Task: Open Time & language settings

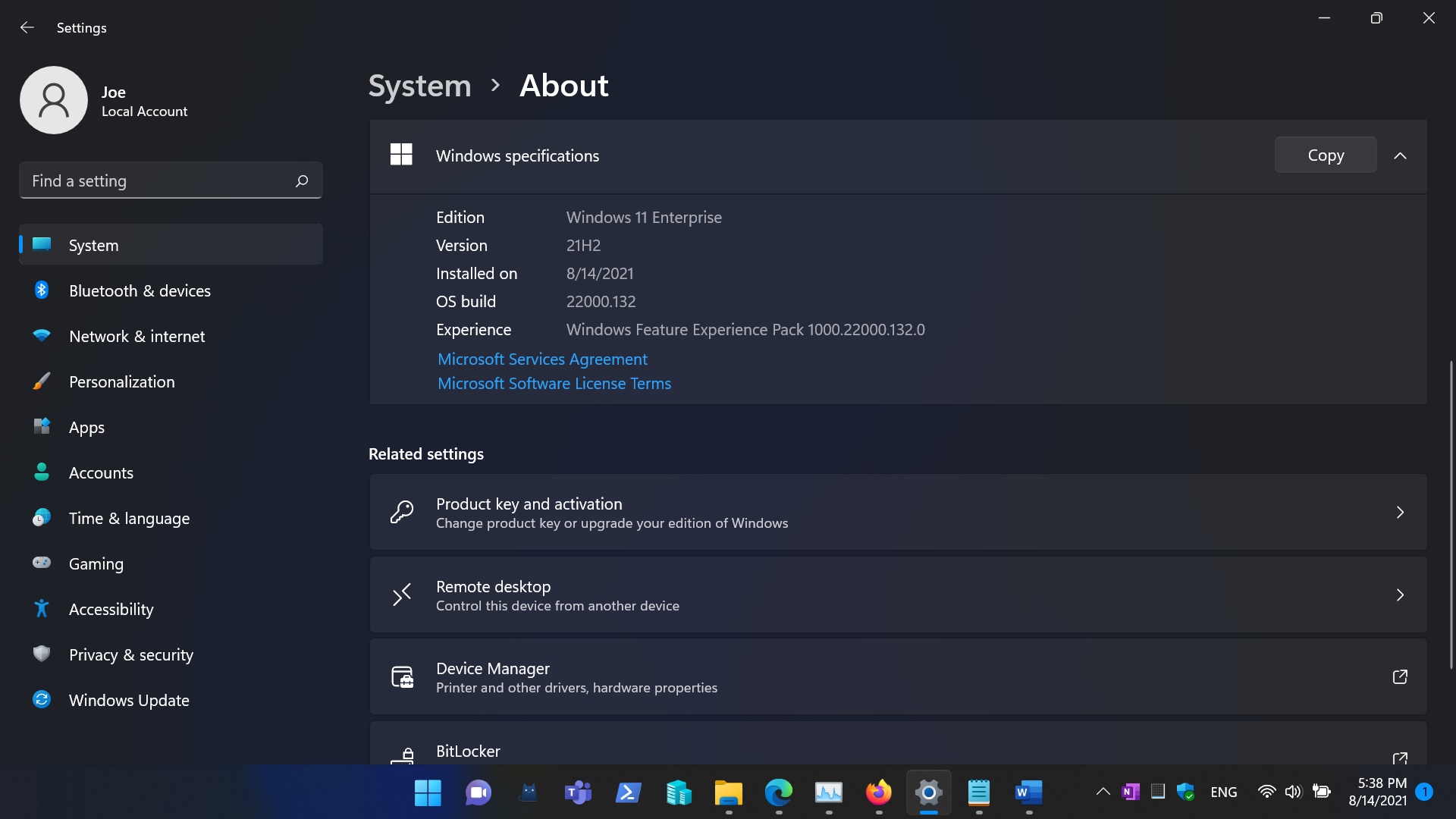Action: [129, 518]
